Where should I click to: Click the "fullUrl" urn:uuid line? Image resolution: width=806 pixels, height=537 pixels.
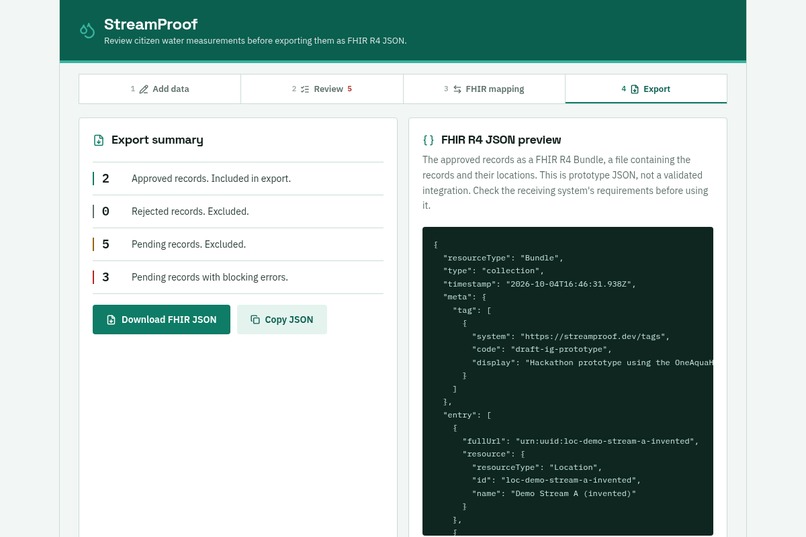tap(580, 441)
